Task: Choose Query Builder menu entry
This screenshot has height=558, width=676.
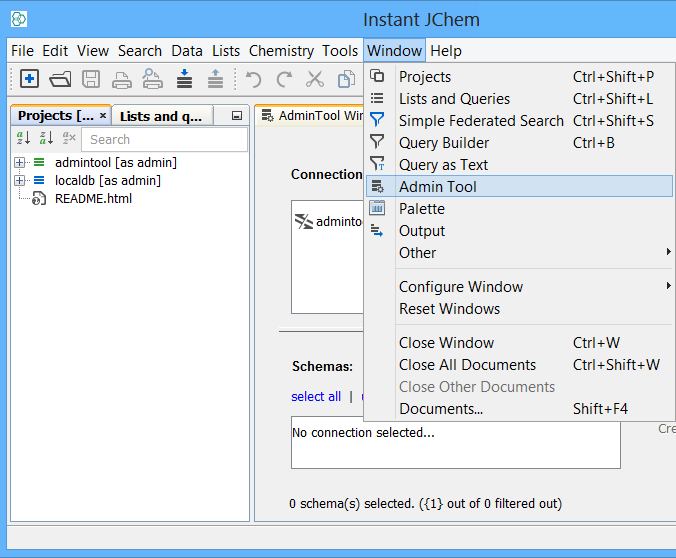Action: click(520, 143)
